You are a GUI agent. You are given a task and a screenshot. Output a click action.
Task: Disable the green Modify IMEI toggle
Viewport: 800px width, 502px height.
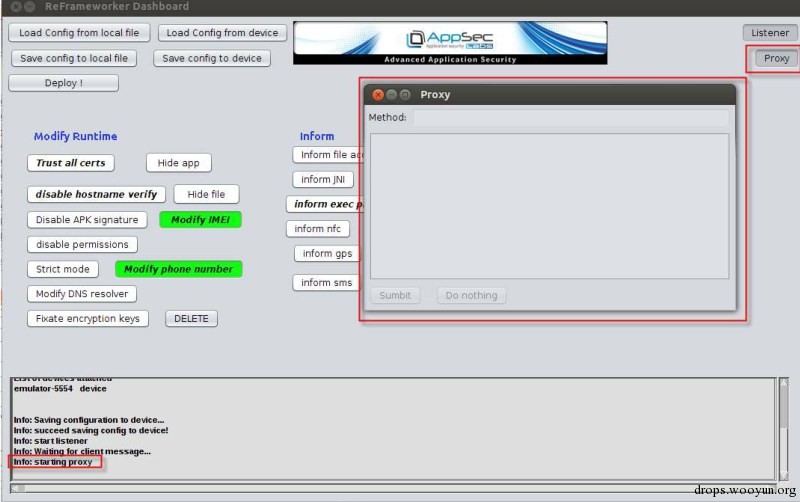[x=201, y=220]
